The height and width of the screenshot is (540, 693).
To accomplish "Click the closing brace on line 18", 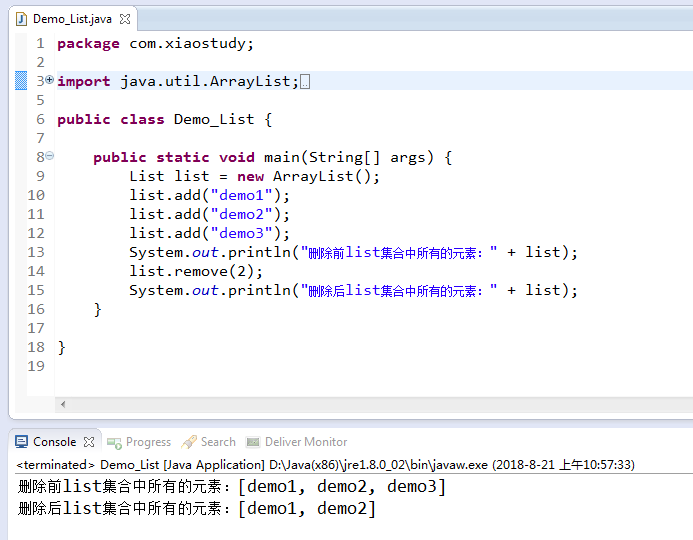I will click(x=61, y=348).
